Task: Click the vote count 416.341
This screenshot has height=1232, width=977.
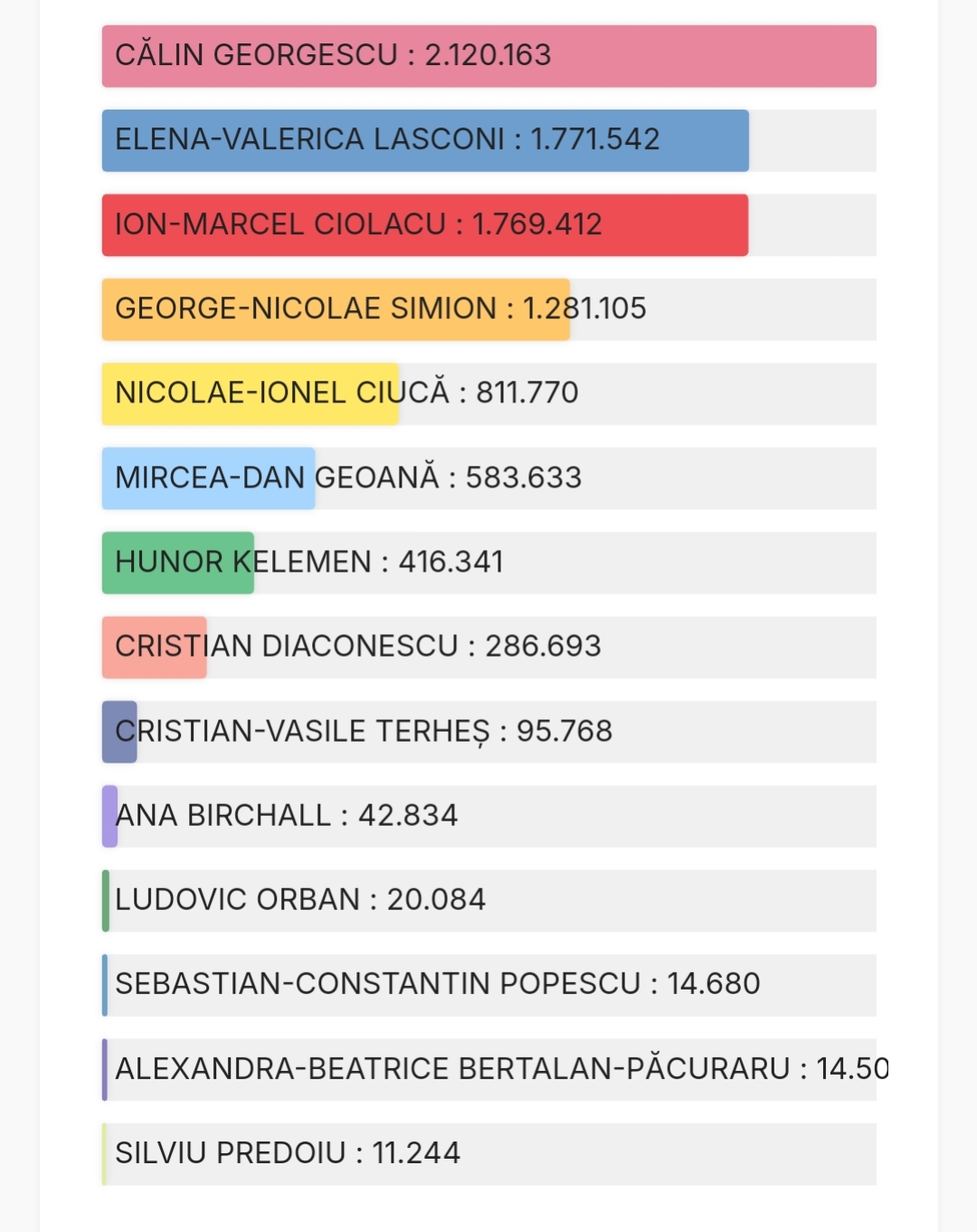Action: point(451,562)
